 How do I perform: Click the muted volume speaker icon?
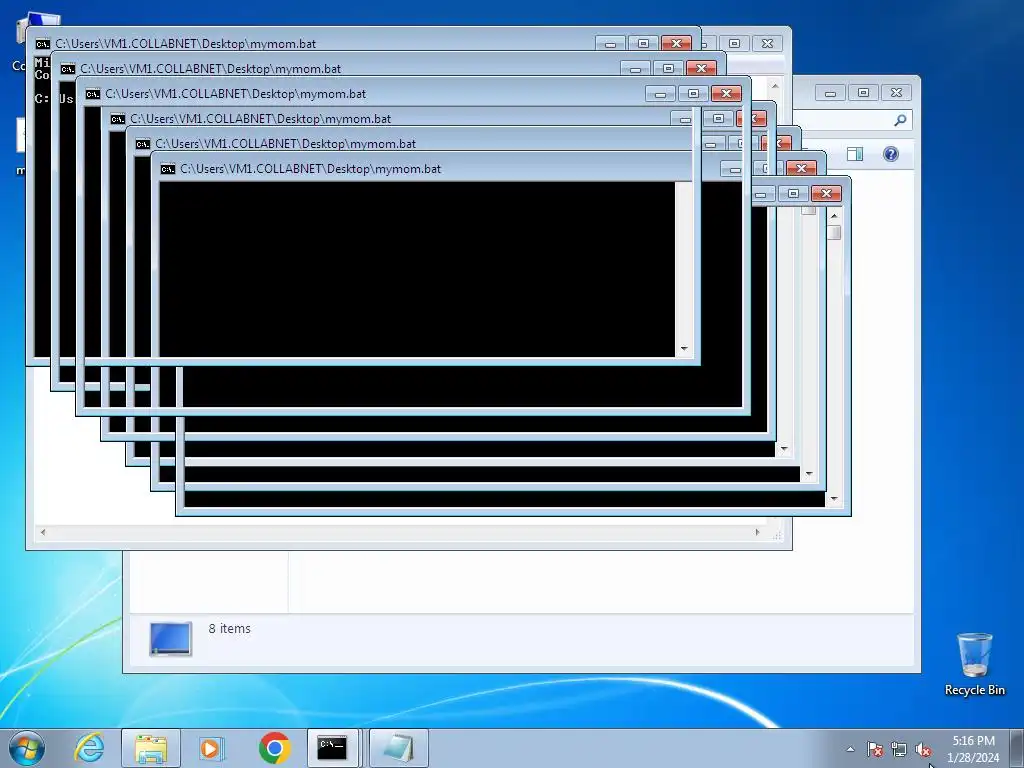coord(923,749)
